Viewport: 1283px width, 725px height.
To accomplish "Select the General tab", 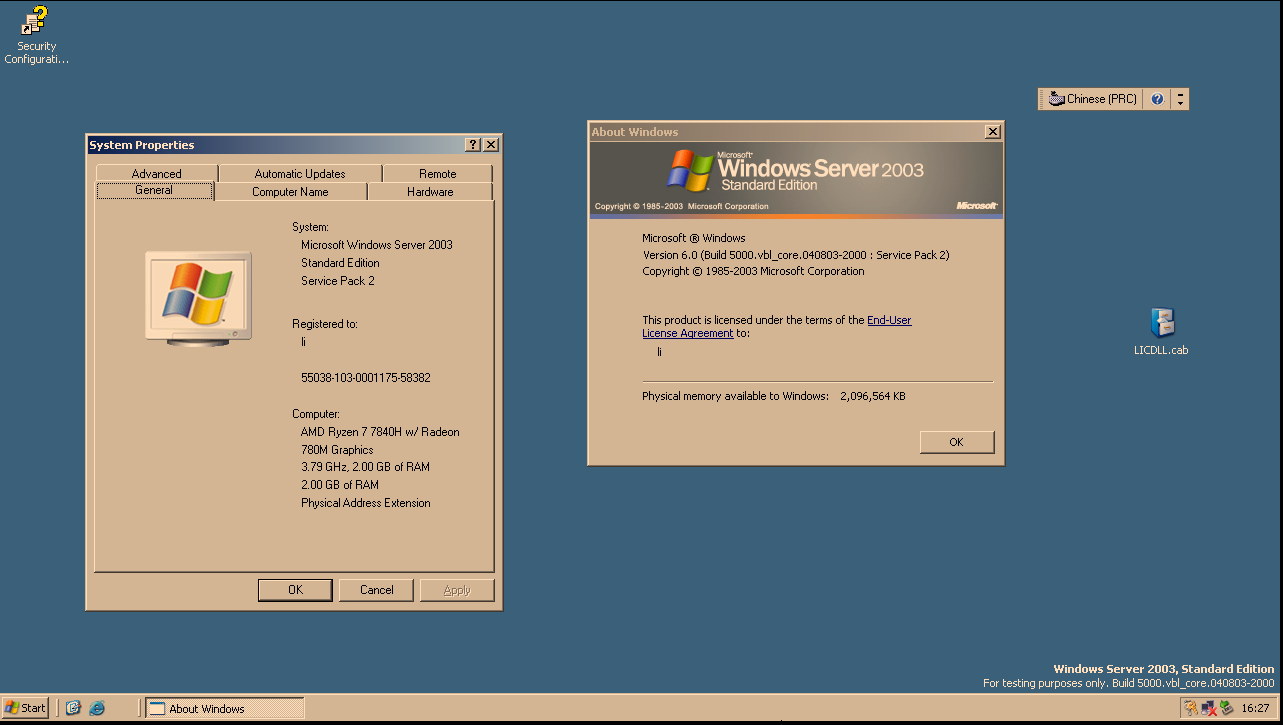I will [x=154, y=190].
